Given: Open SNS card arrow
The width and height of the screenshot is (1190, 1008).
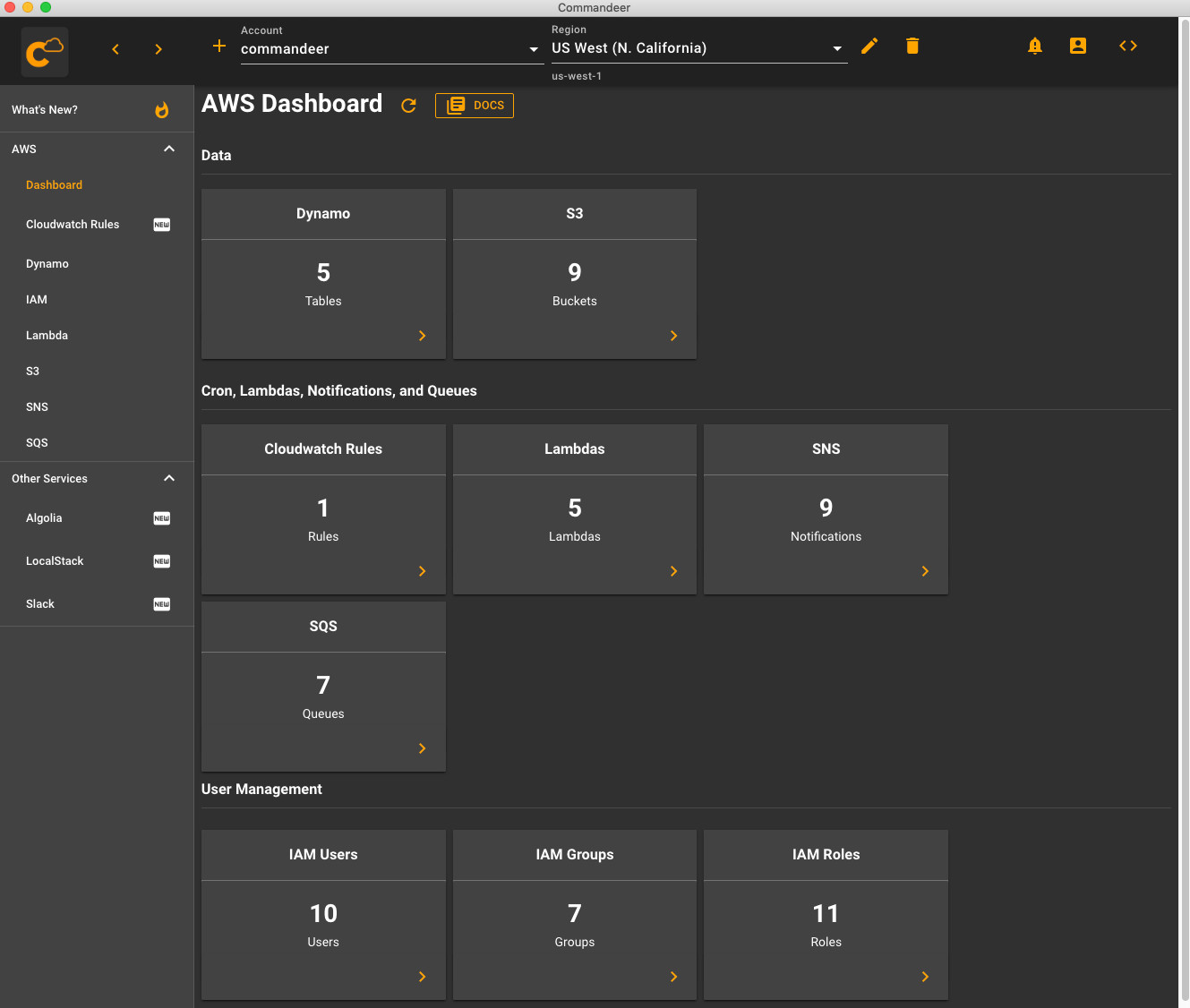Looking at the screenshot, I should [926, 571].
